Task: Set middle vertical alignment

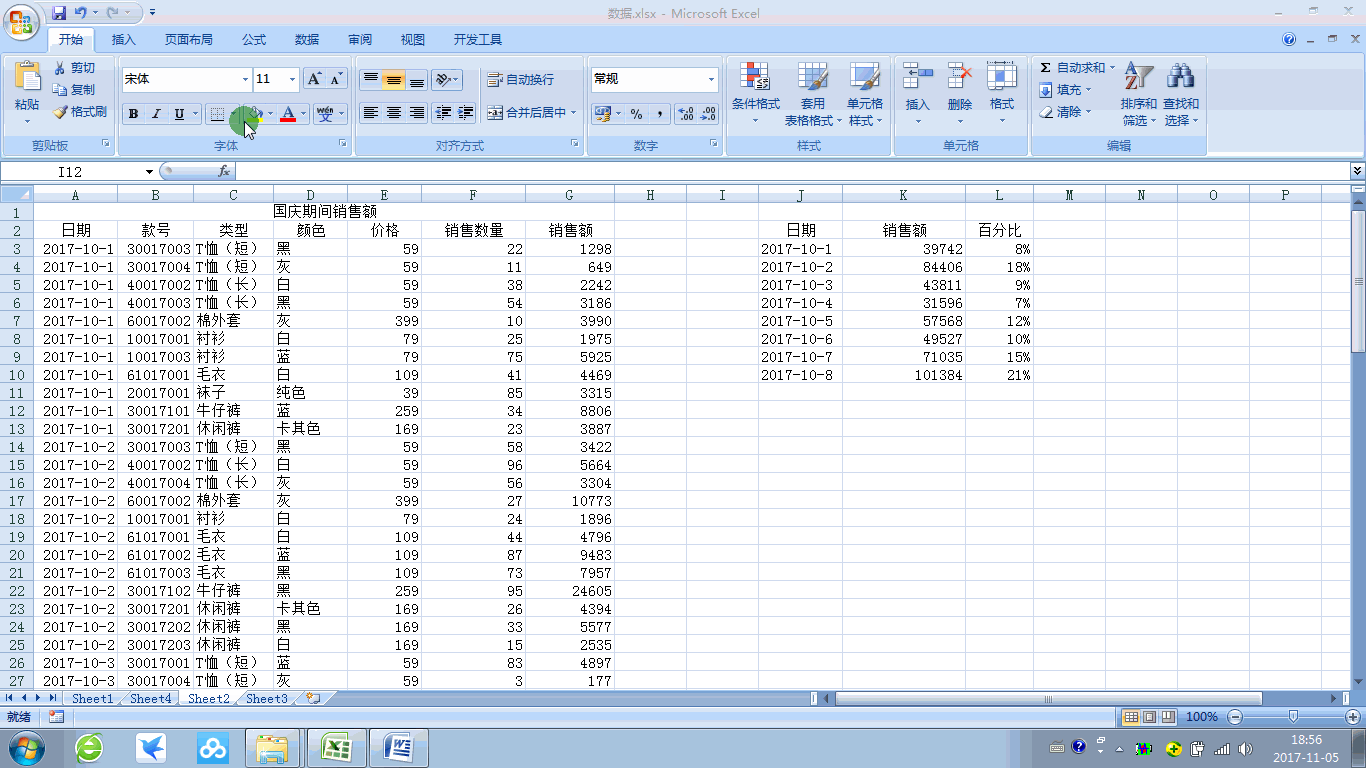Action: tap(394, 79)
